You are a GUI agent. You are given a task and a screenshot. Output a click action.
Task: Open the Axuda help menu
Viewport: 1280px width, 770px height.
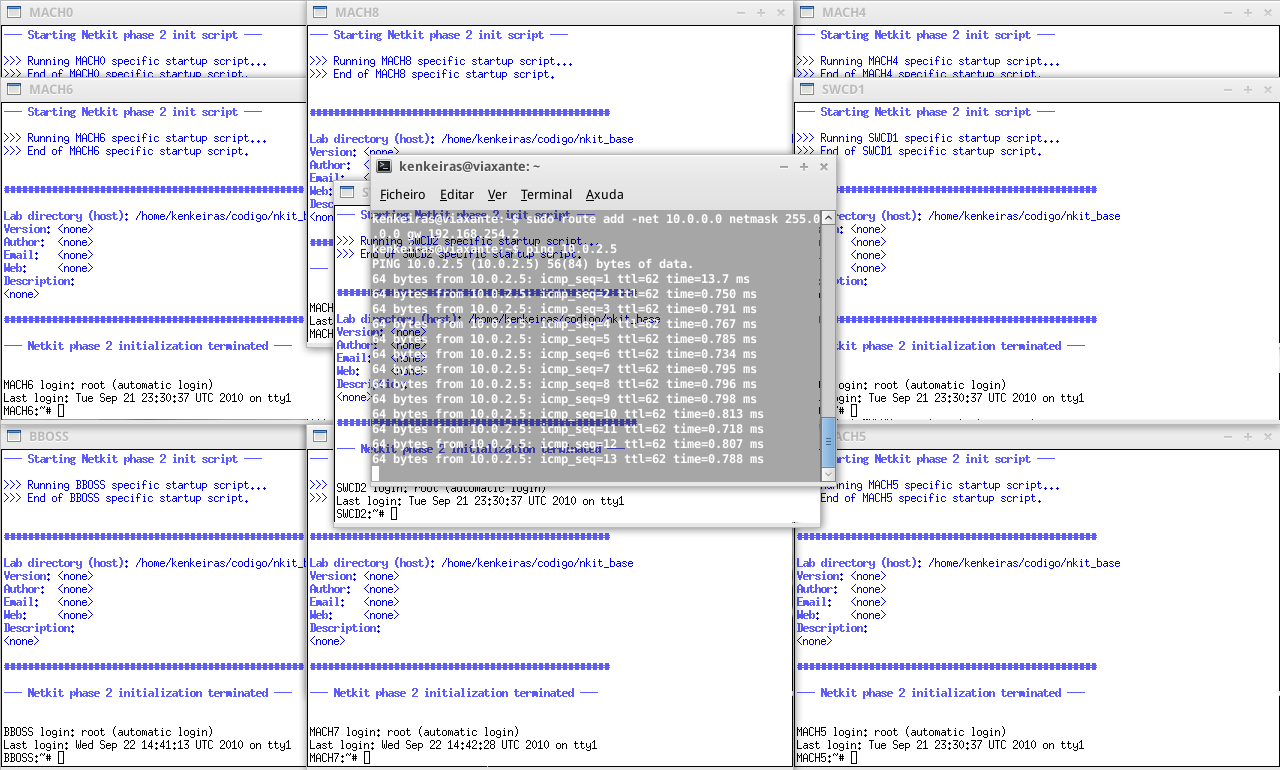604,195
